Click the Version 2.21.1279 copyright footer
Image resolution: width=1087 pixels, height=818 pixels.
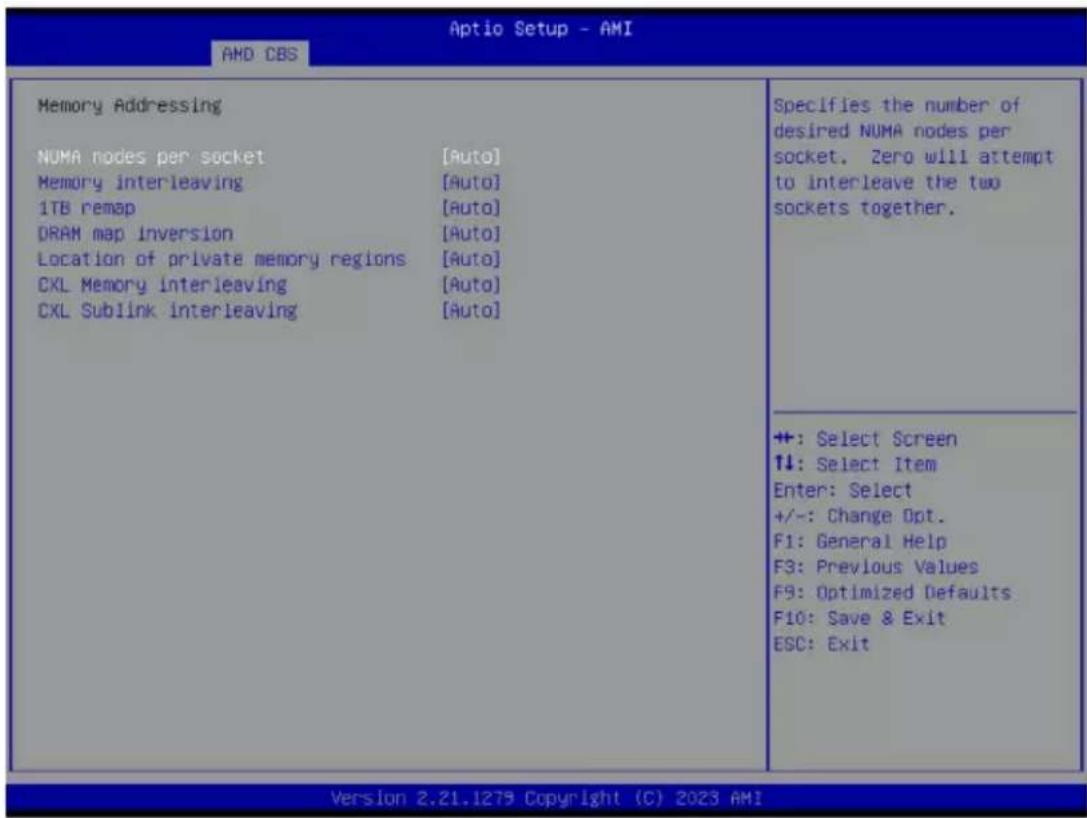point(546,799)
